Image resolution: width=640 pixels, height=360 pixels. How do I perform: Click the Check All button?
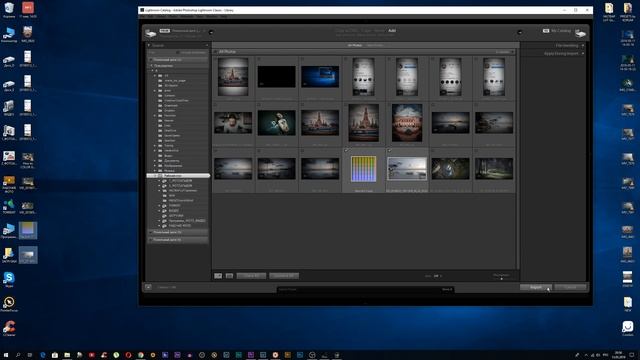tap(251, 276)
